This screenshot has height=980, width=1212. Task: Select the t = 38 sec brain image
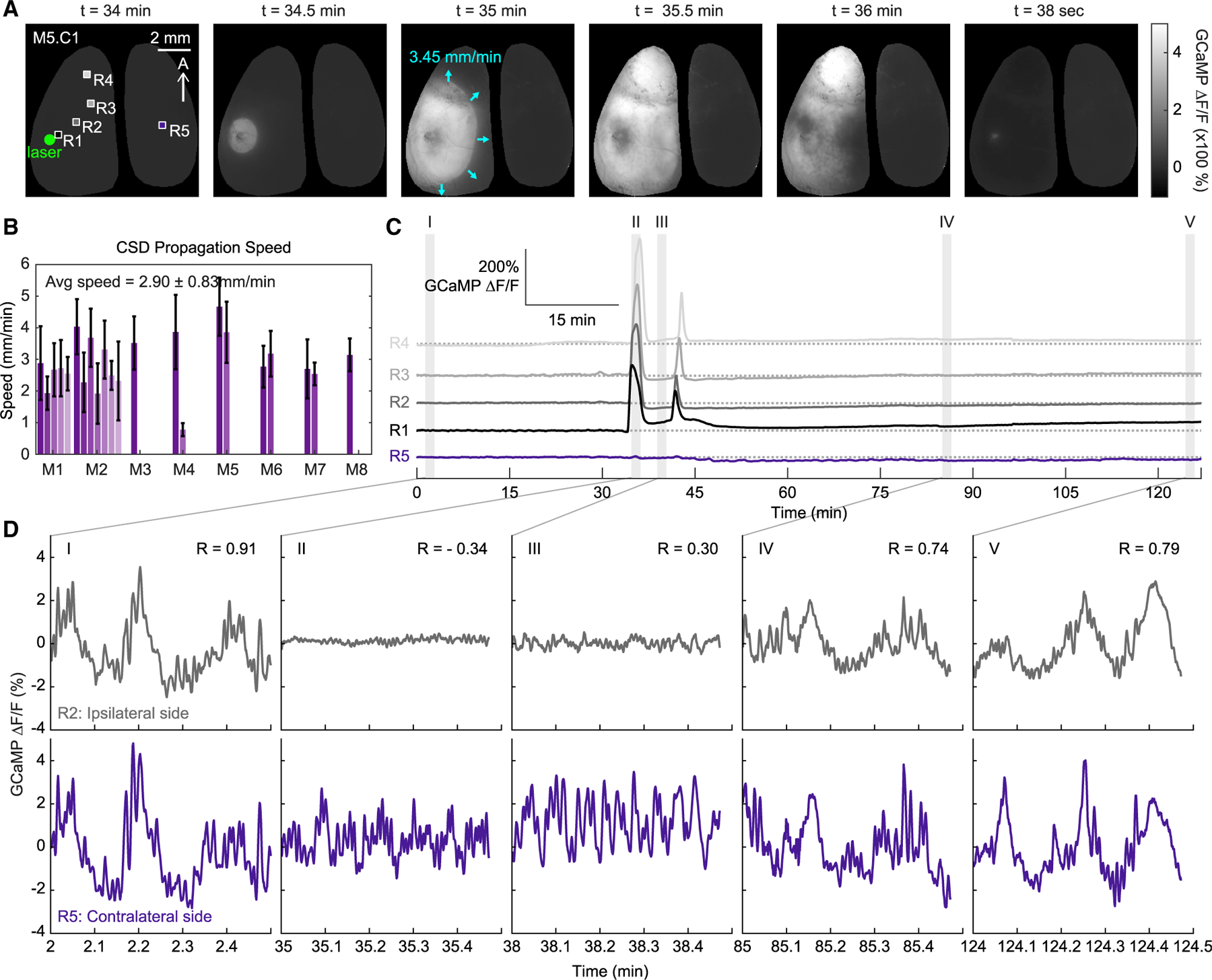point(1052,110)
